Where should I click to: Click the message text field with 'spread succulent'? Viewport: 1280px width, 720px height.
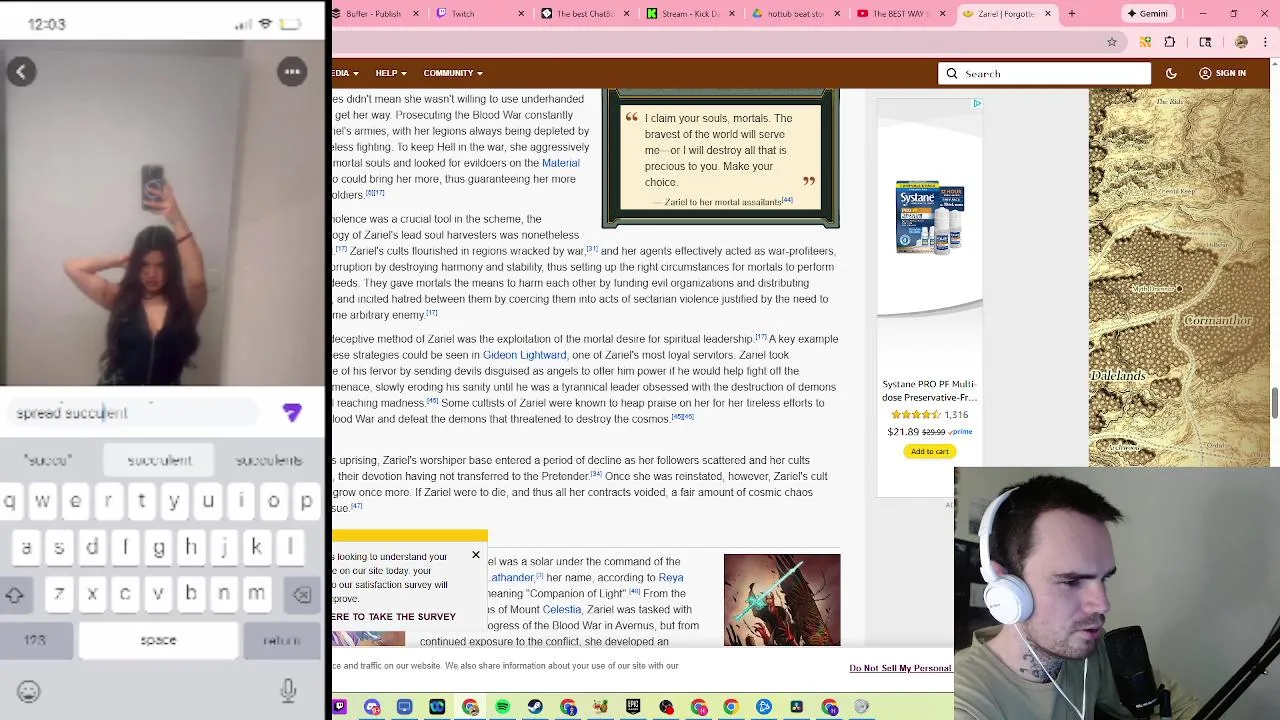[130, 413]
